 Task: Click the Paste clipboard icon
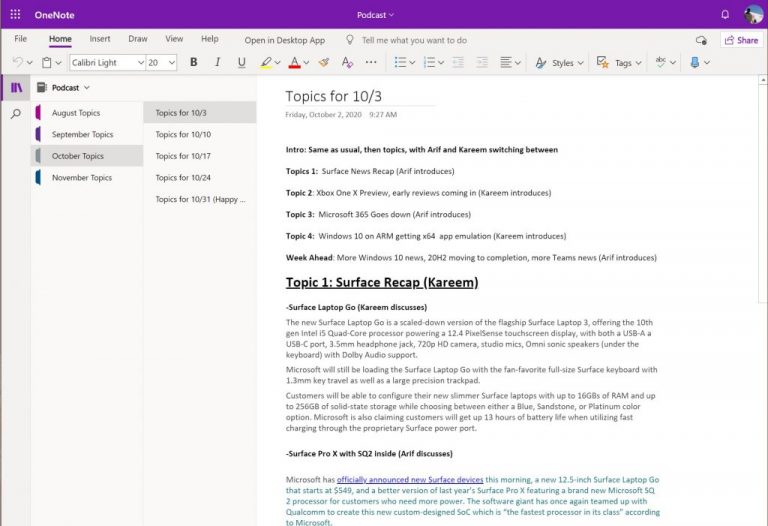[x=47, y=63]
